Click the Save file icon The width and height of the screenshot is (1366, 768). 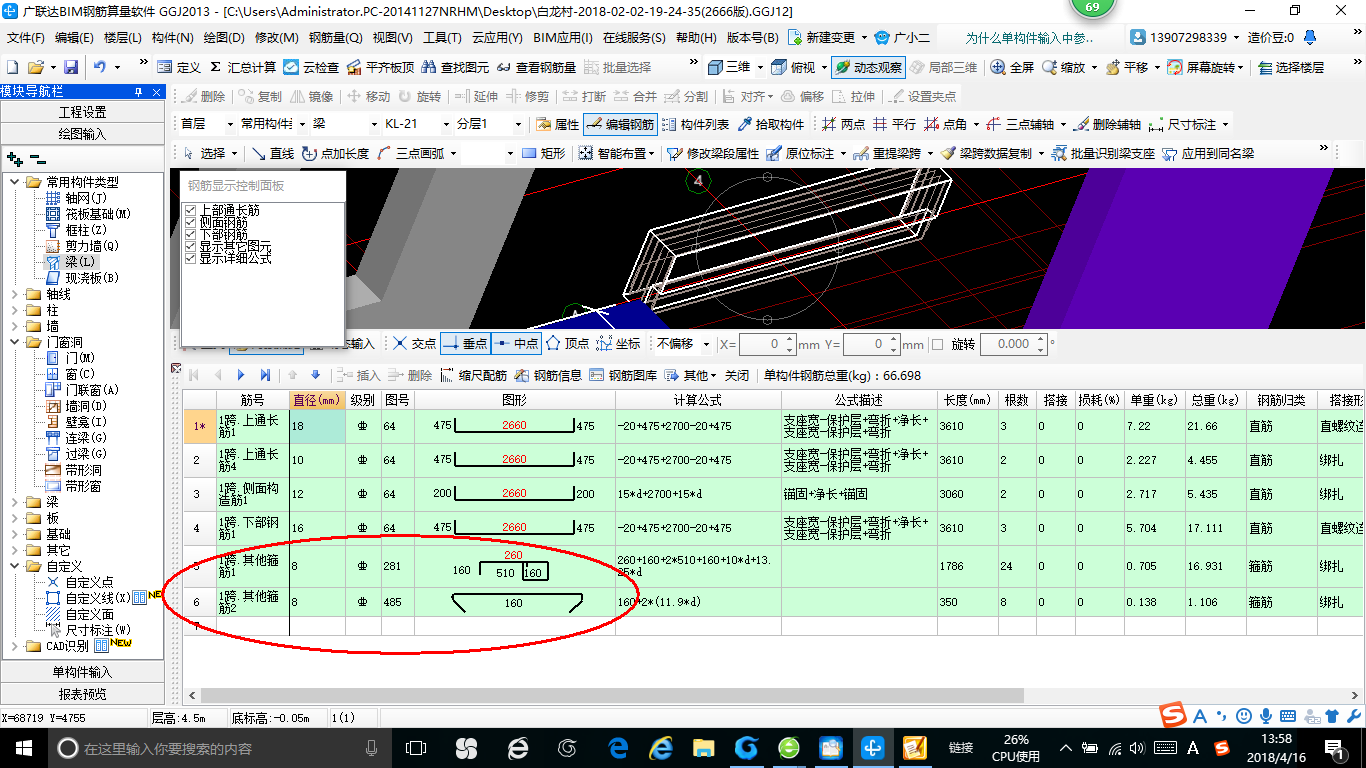(71, 67)
